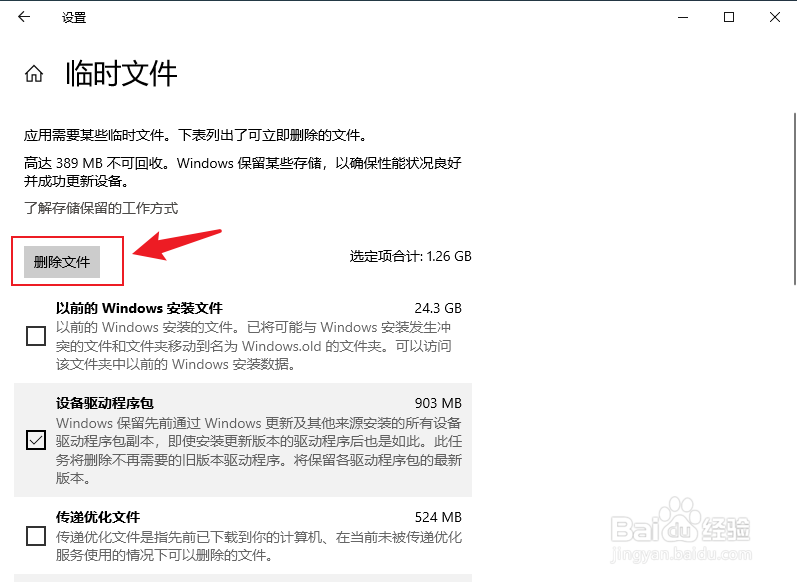The image size is (797, 582).
Task: Open Settings home with the house icon
Action: tap(34, 74)
